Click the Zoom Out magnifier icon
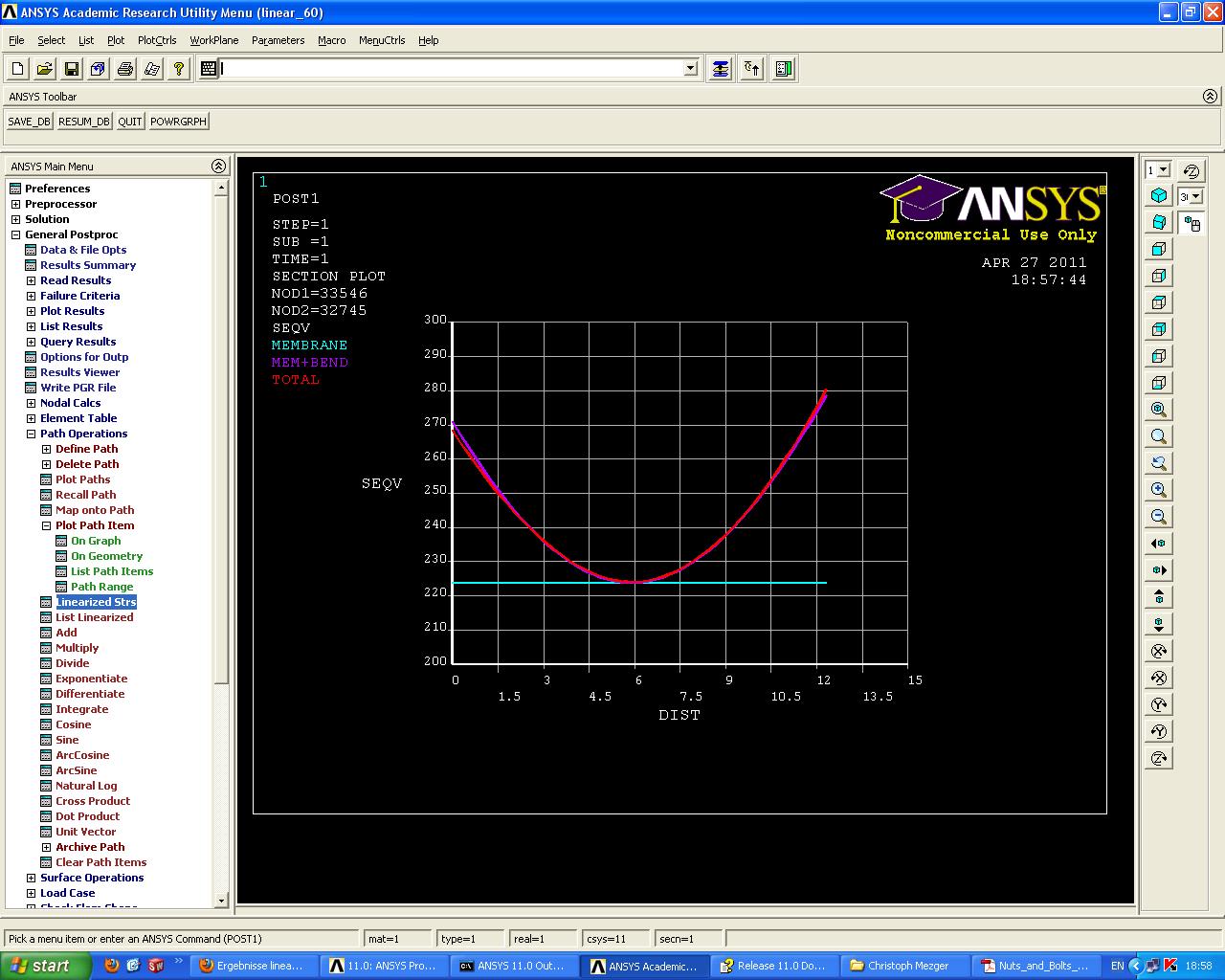Screen dimensions: 1225x980 (1159, 517)
